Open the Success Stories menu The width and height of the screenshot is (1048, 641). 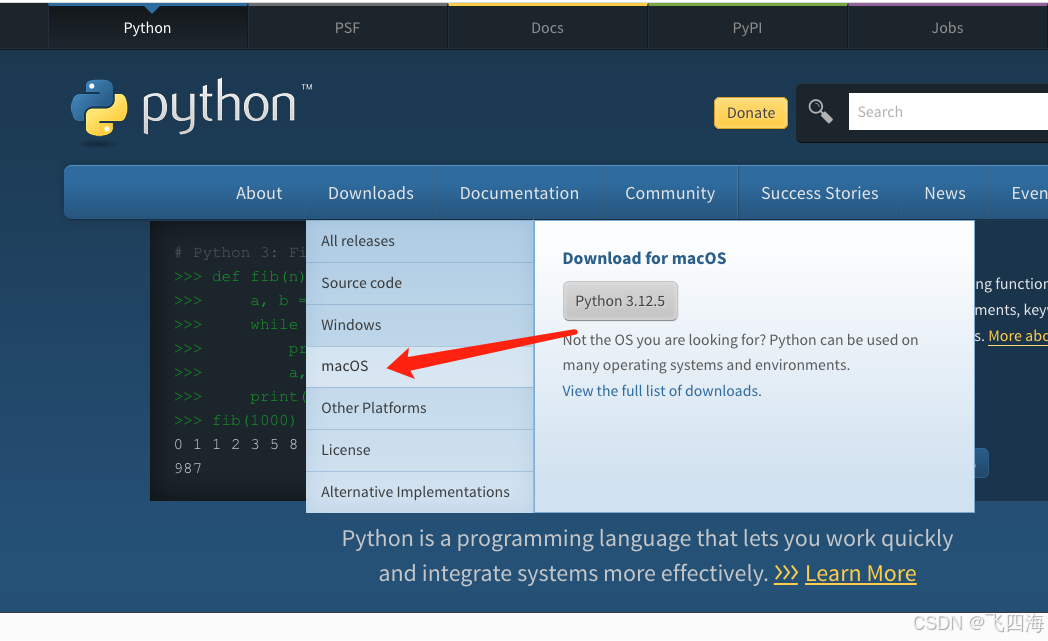click(819, 193)
